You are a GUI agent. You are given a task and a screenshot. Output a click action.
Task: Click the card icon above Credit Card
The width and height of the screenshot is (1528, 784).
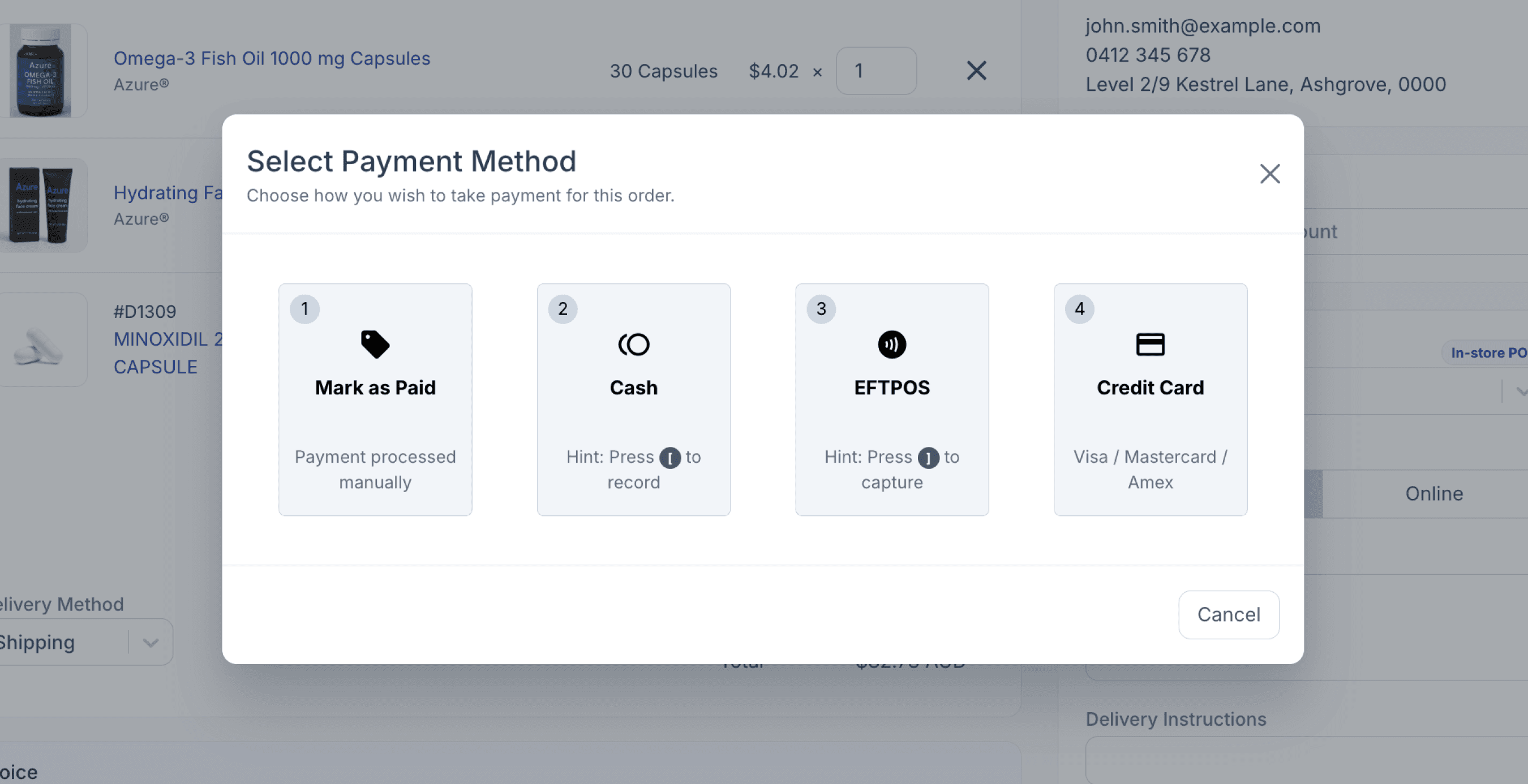tap(1150, 344)
